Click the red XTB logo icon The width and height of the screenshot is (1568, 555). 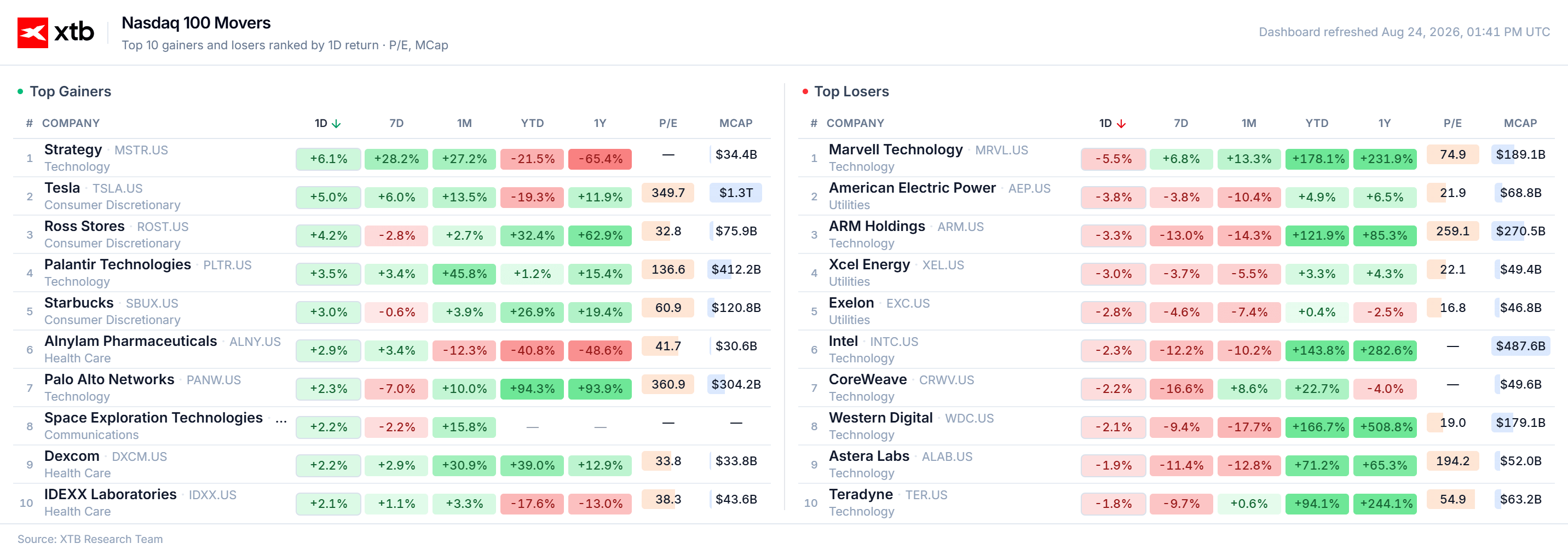32,32
